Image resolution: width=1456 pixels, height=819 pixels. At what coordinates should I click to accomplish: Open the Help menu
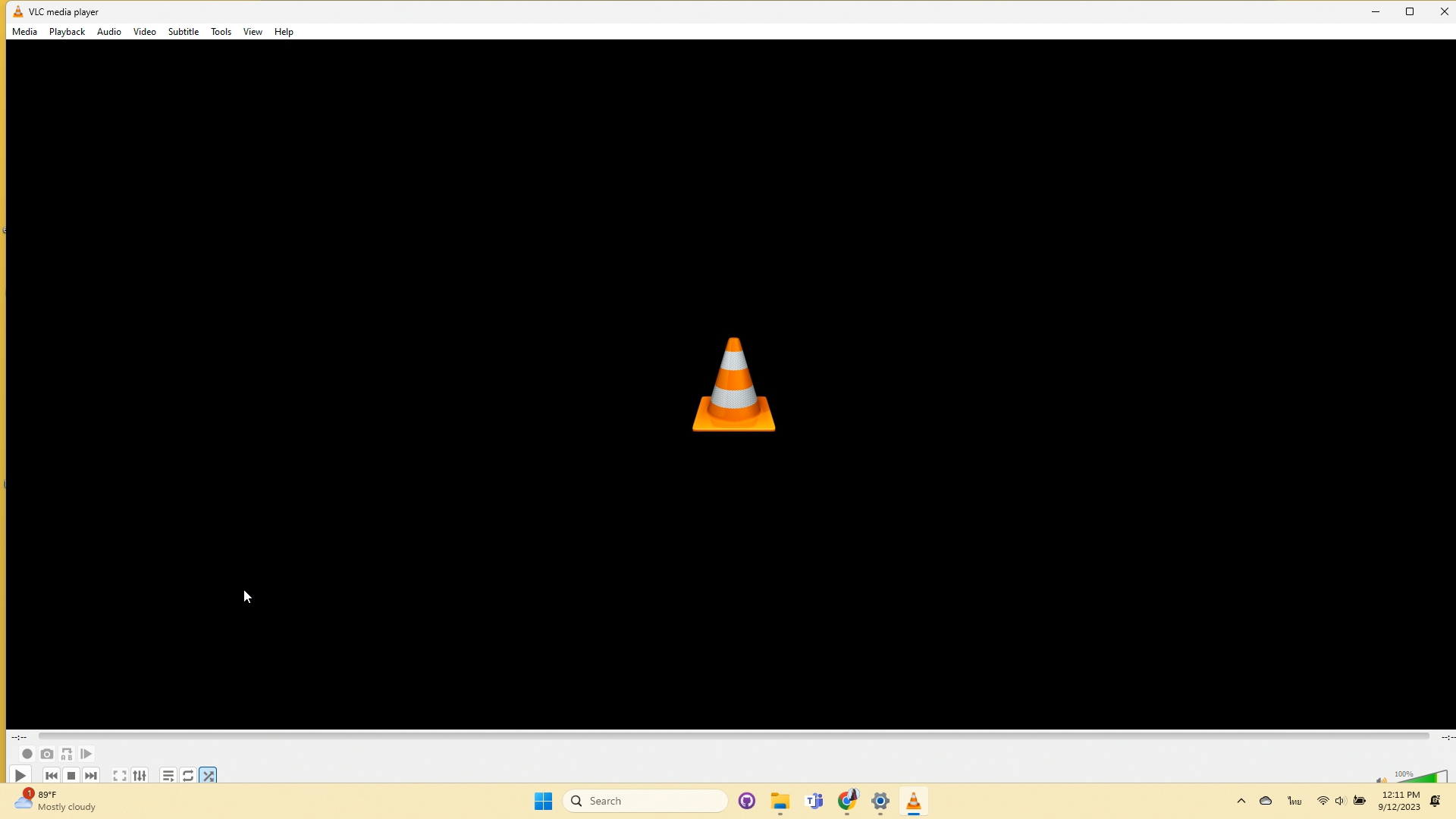pyautogui.click(x=284, y=32)
